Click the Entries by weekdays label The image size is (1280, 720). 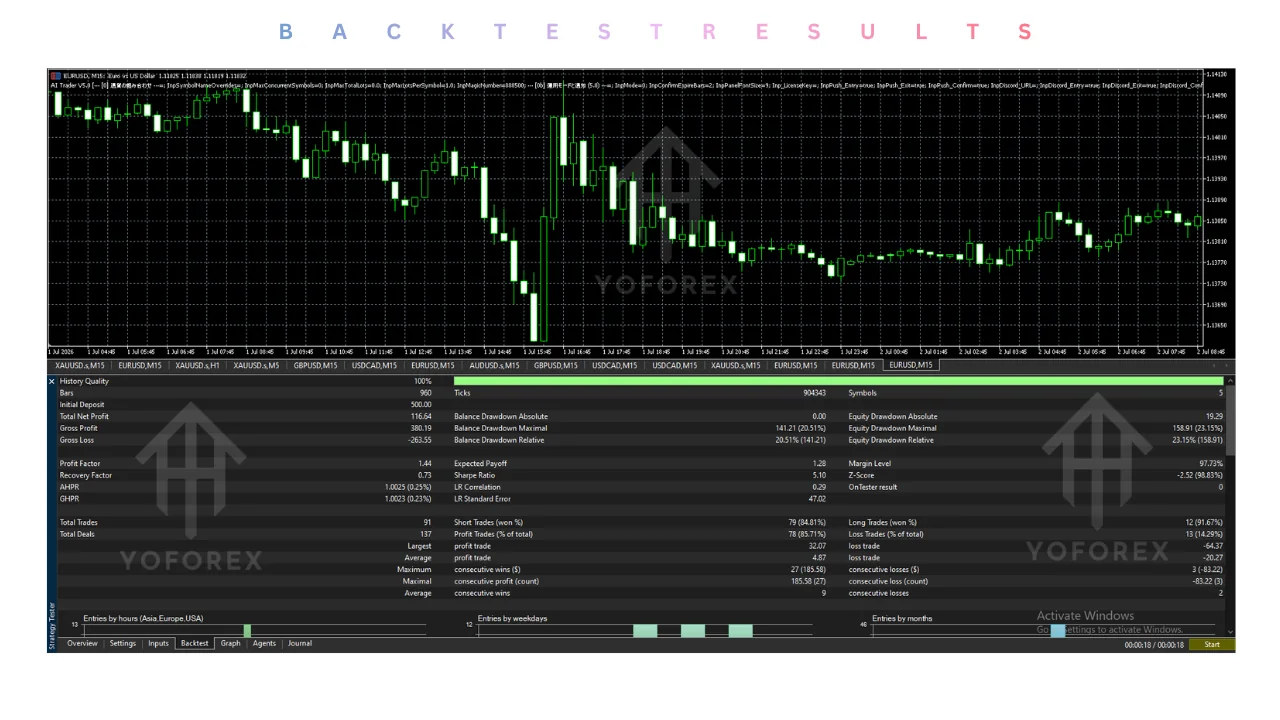pyautogui.click(x=512, y=618)
